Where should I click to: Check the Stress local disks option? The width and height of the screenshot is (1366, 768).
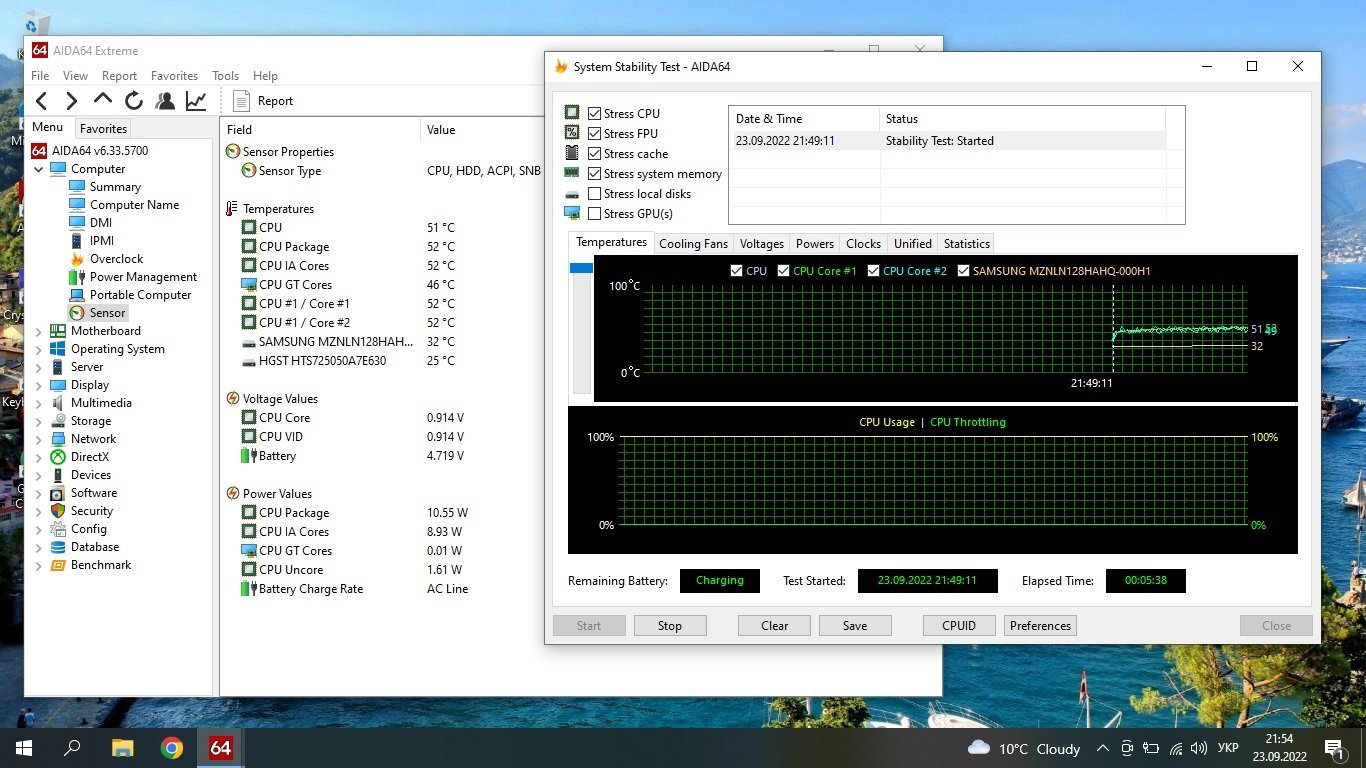[595, 194]
